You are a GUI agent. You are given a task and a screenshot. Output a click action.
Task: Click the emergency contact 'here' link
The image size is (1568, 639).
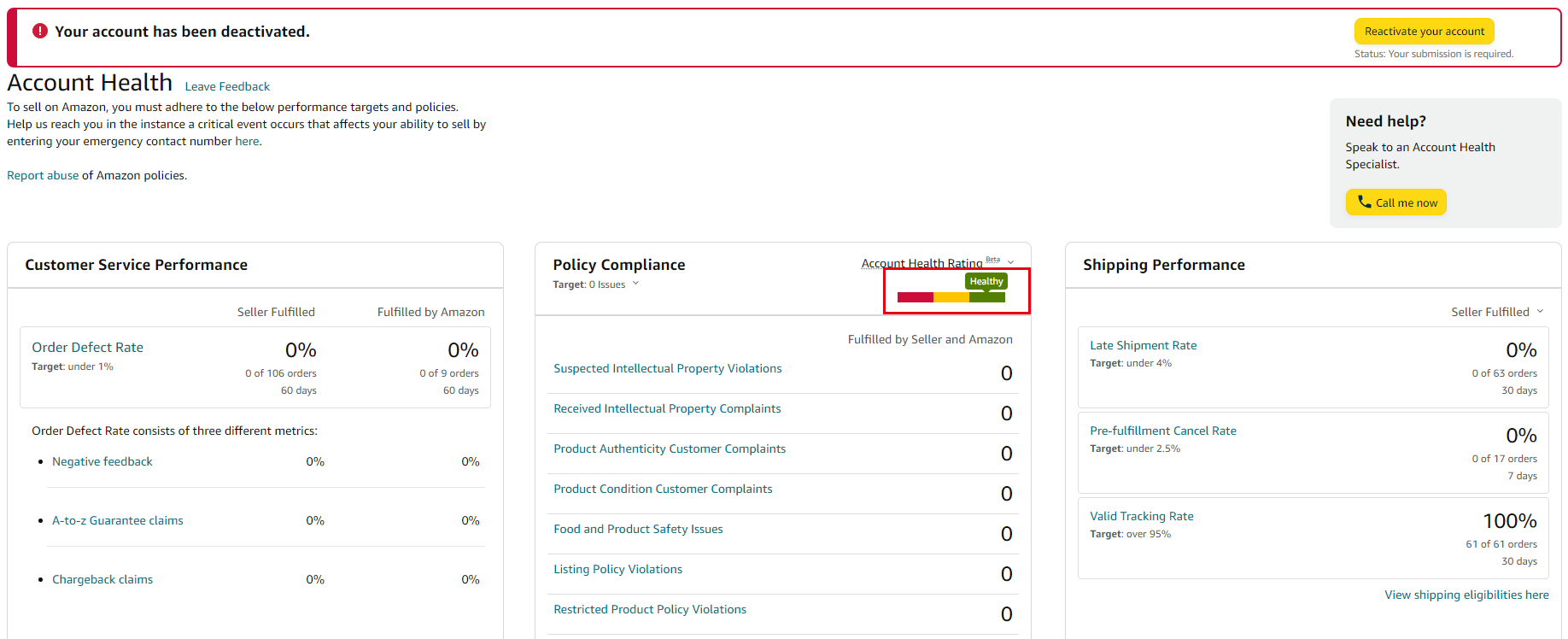[x=247, y=141]
